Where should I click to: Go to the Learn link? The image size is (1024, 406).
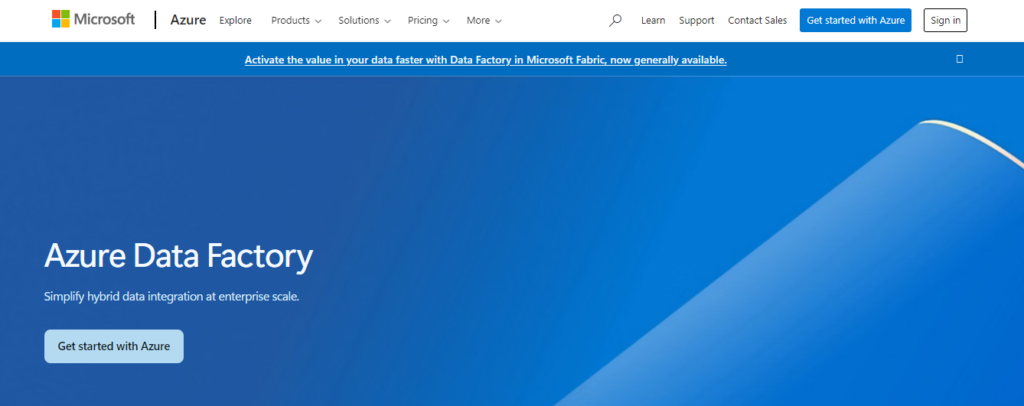point(653,20)
